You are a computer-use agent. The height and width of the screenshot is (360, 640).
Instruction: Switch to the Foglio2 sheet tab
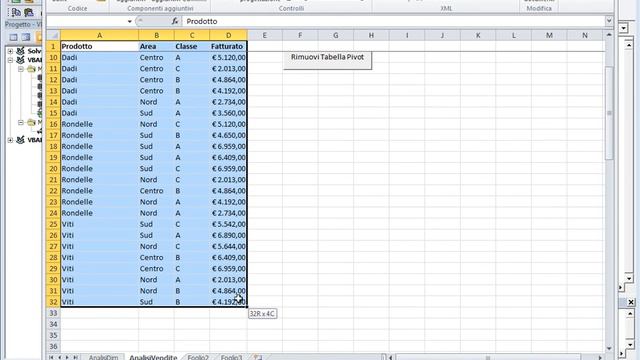(x=198, y=358)
